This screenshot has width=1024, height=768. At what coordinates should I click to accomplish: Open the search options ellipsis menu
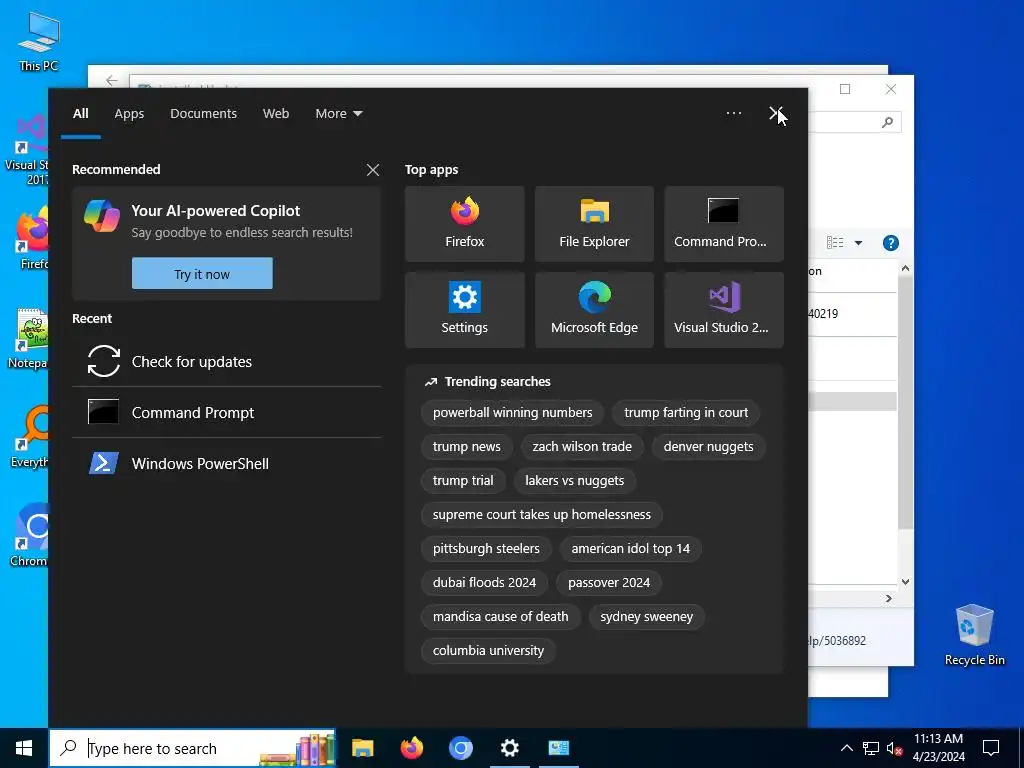(x=733, y=114)
